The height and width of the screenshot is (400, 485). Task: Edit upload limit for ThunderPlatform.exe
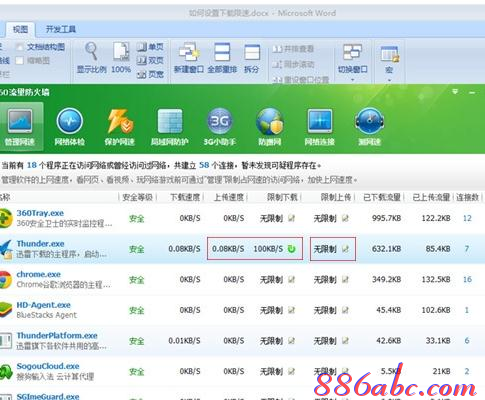345,341
